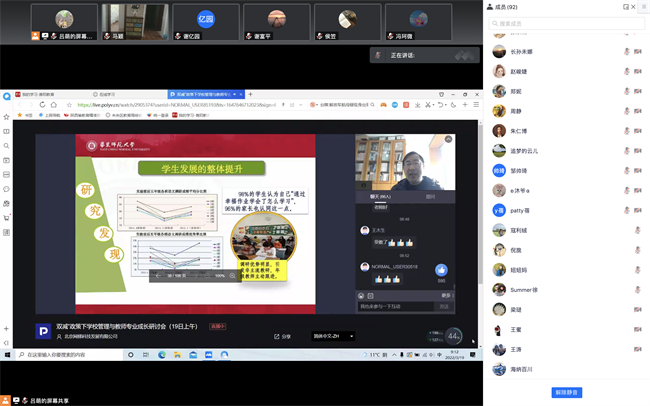
Task: Toggle microphone for member 追梦的云儿
Action: [627, 151]
